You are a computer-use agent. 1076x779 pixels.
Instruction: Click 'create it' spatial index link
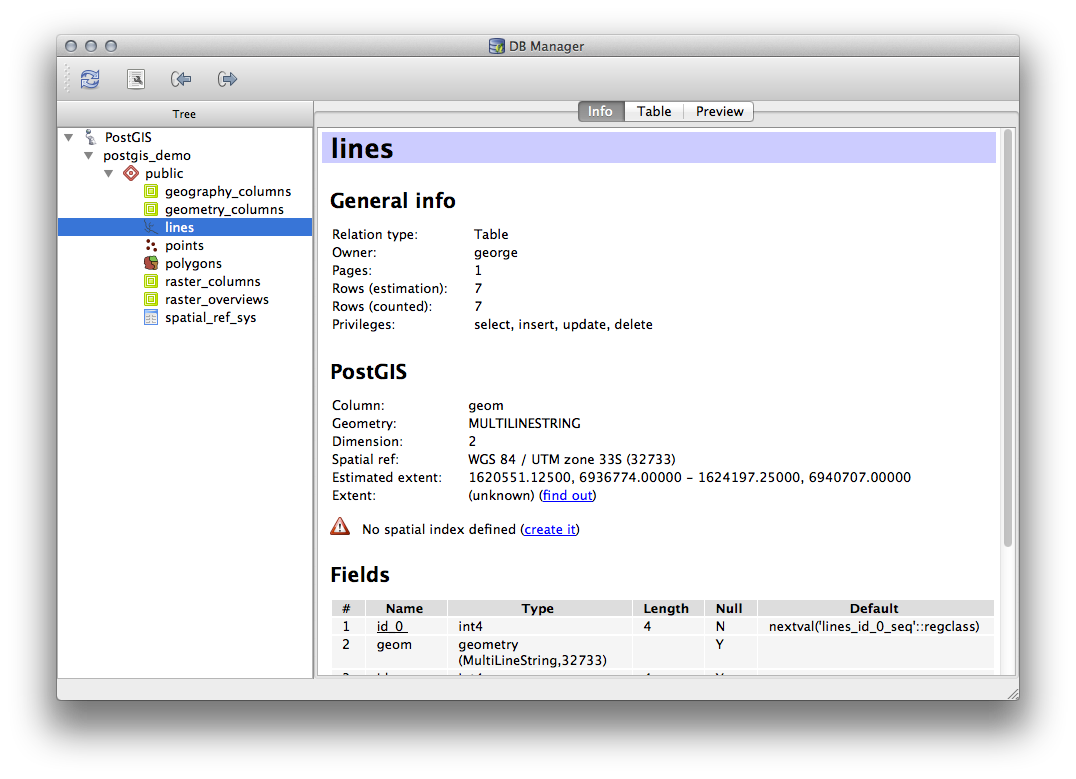[550, 529]
